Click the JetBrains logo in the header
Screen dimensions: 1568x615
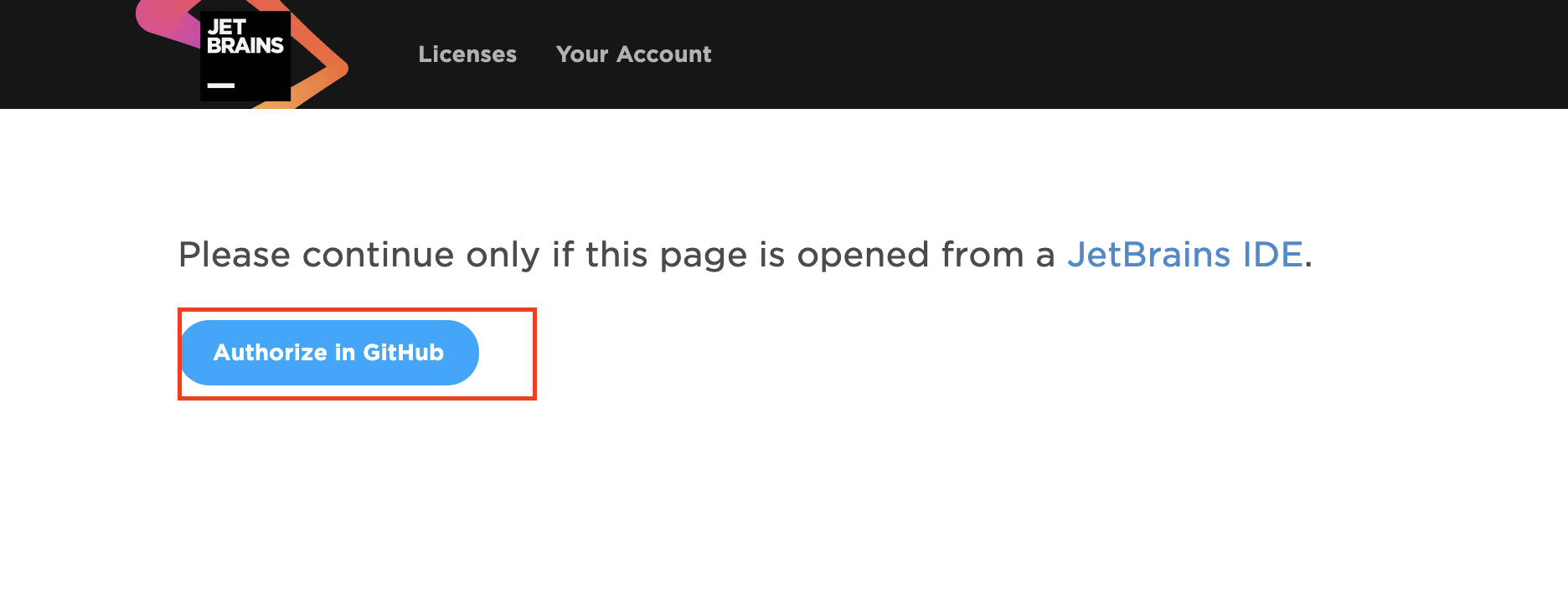[245, 55]
